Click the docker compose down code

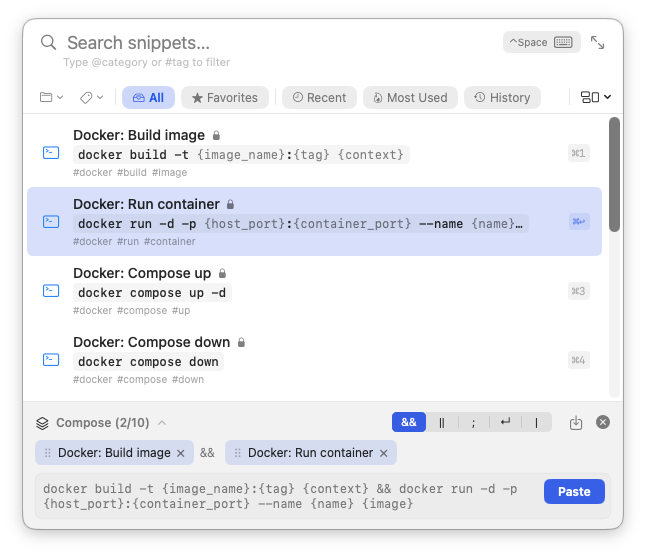148,362
